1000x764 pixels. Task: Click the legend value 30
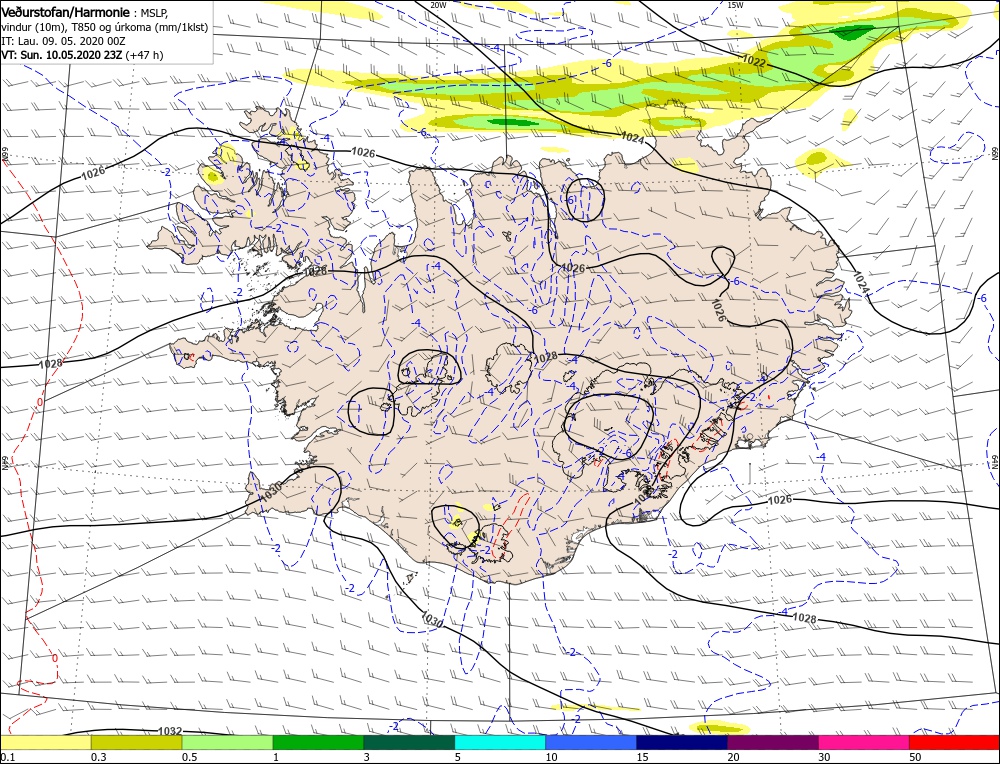825,756
